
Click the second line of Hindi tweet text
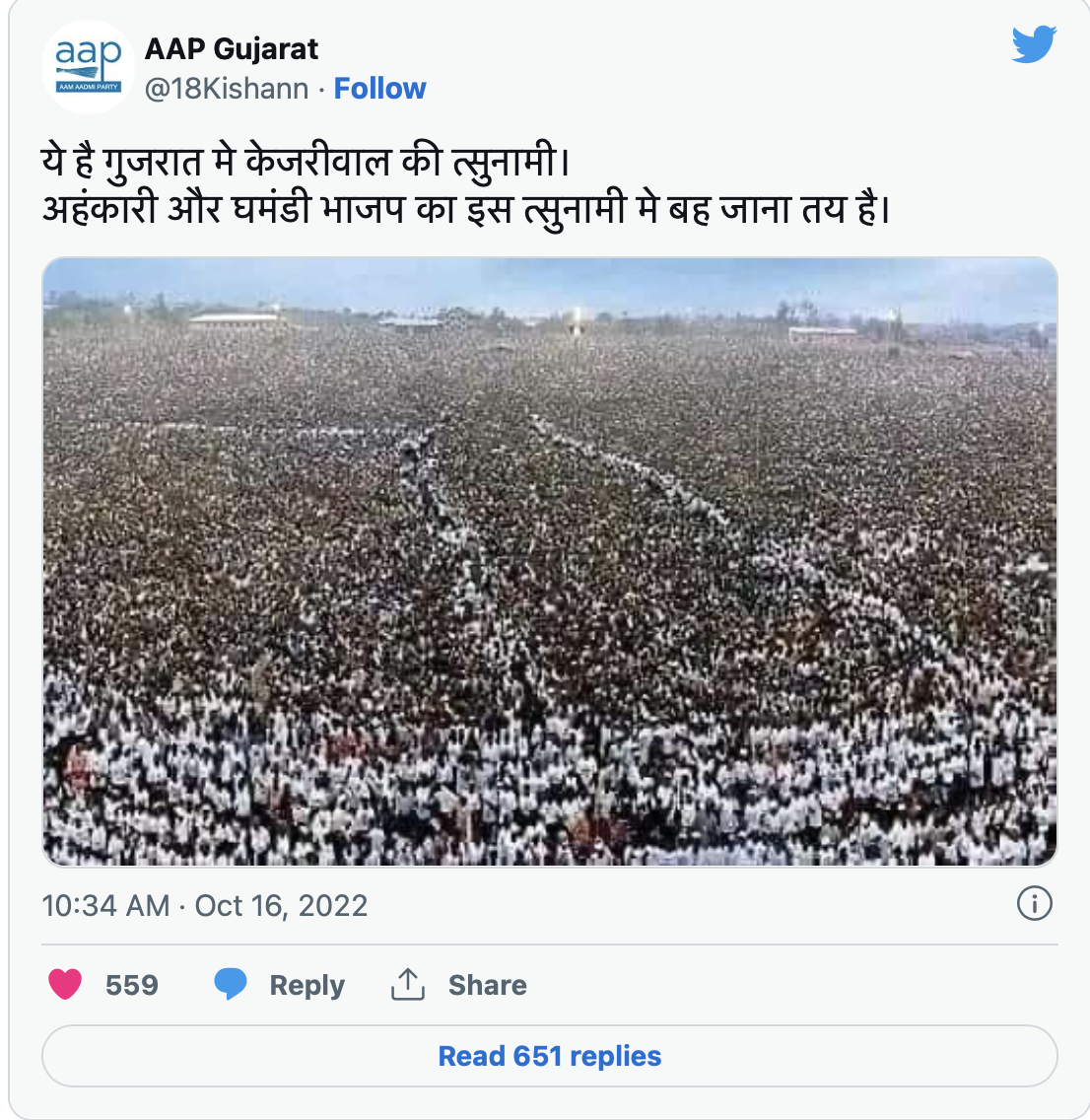(465, 209)
